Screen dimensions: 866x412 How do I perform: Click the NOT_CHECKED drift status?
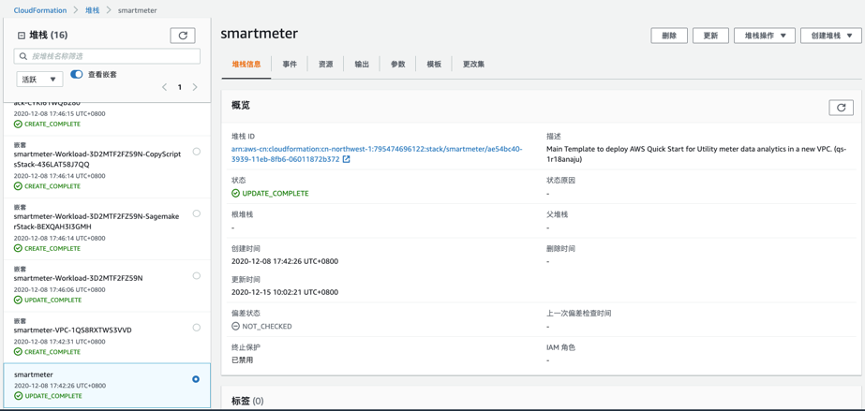pos(262,326)
